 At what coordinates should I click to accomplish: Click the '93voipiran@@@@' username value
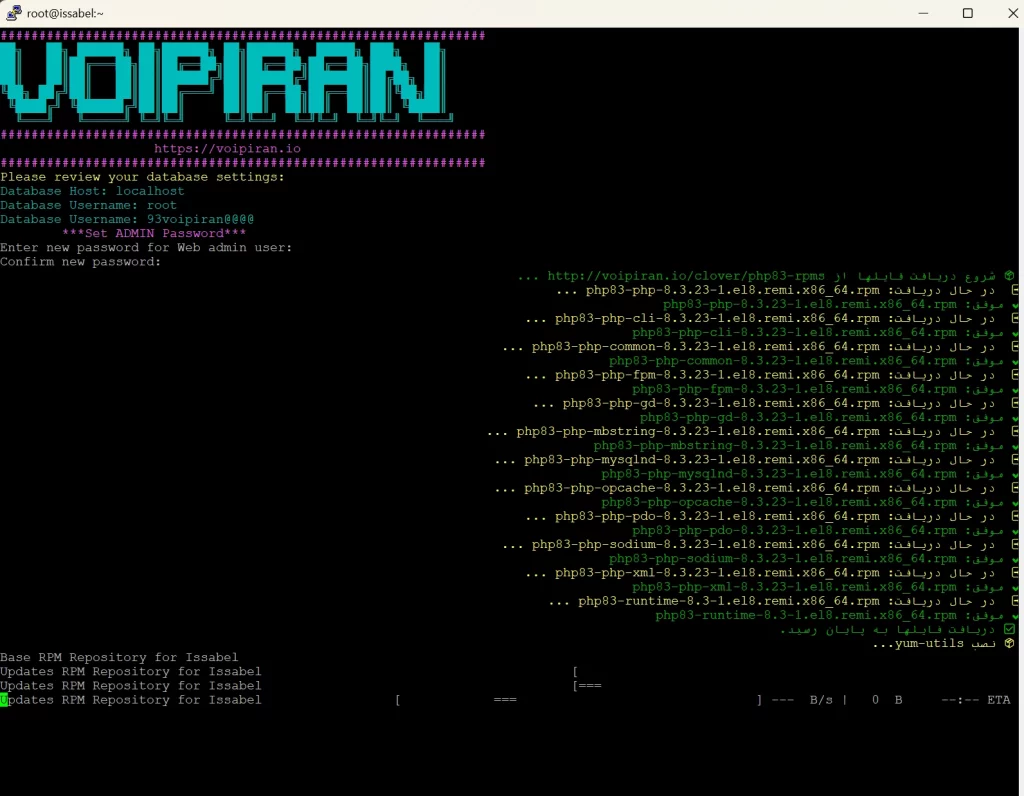pyautogui.click(x=200, y=219)
